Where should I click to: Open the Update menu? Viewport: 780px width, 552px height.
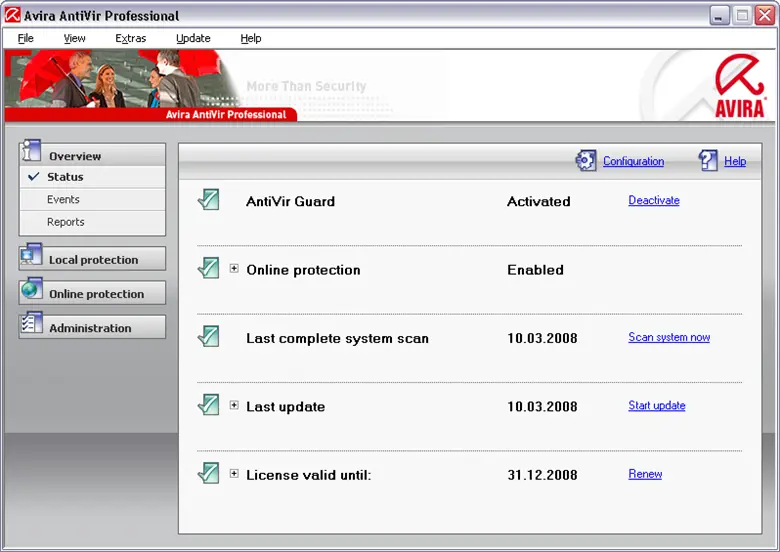pos(193,38)
